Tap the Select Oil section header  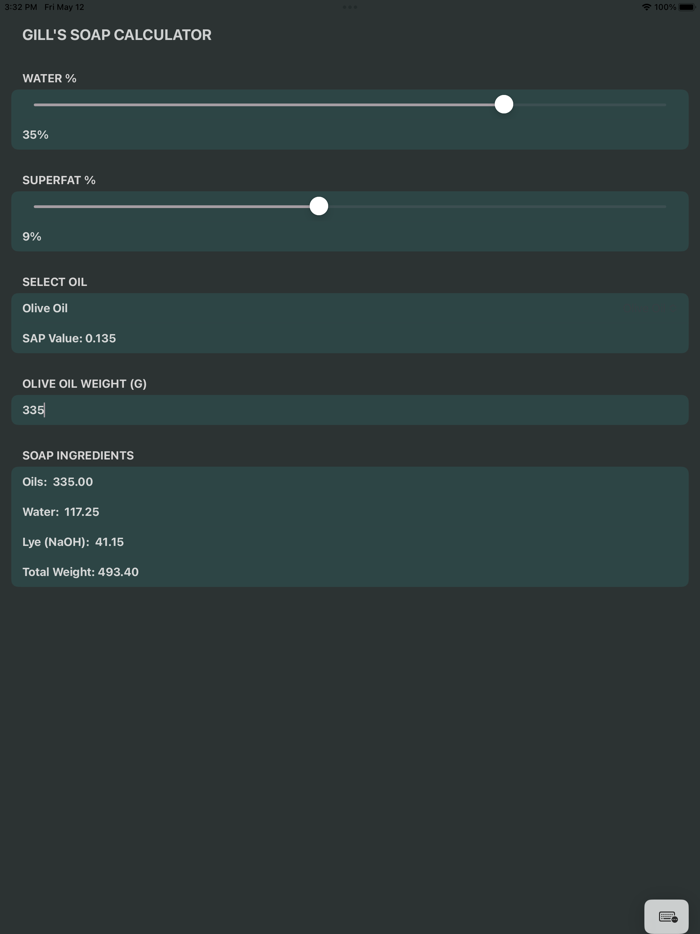(55, 282)
